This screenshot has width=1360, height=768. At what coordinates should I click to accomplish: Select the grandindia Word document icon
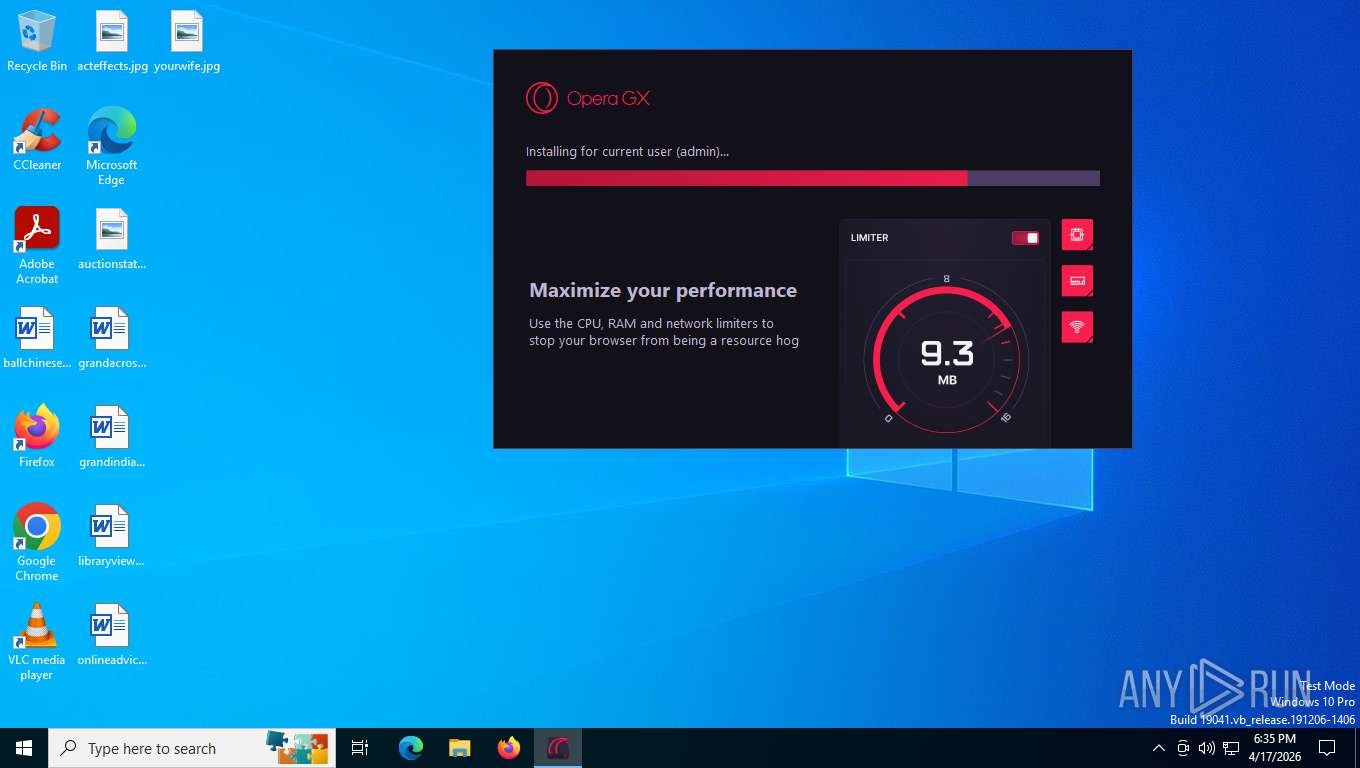tap(112, 437)
